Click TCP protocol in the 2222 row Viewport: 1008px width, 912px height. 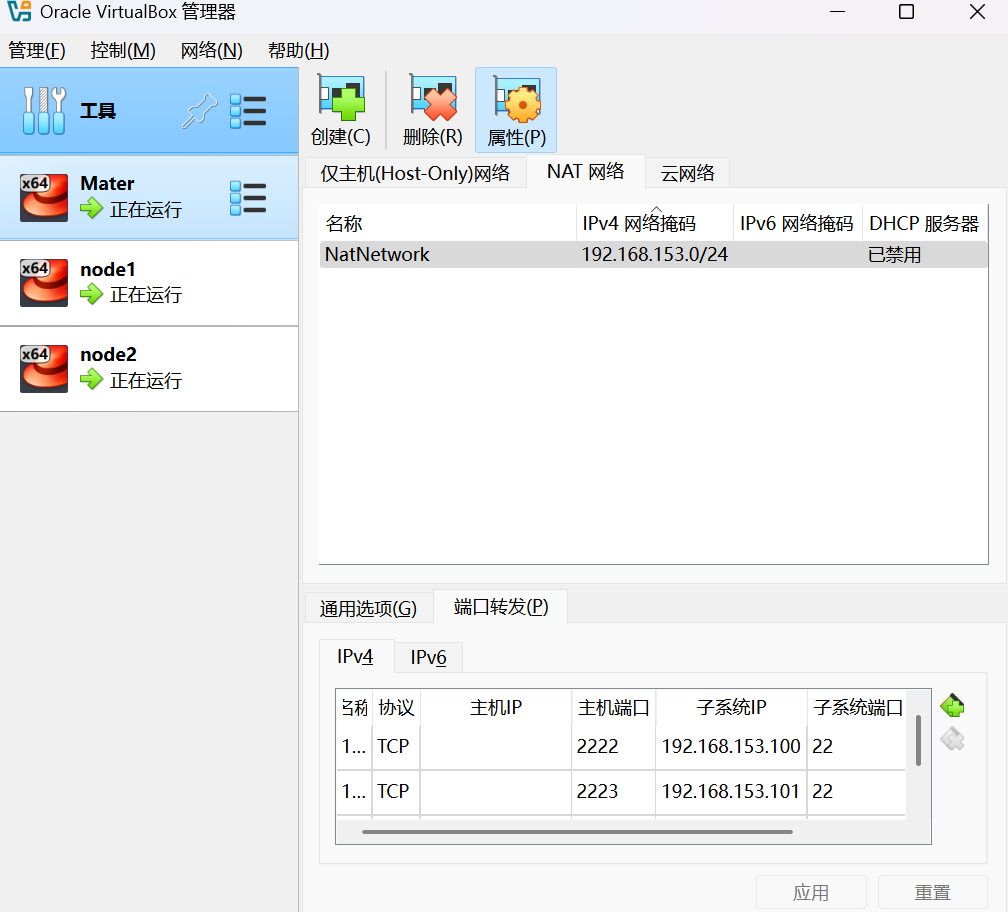click(x=396, y=746)
